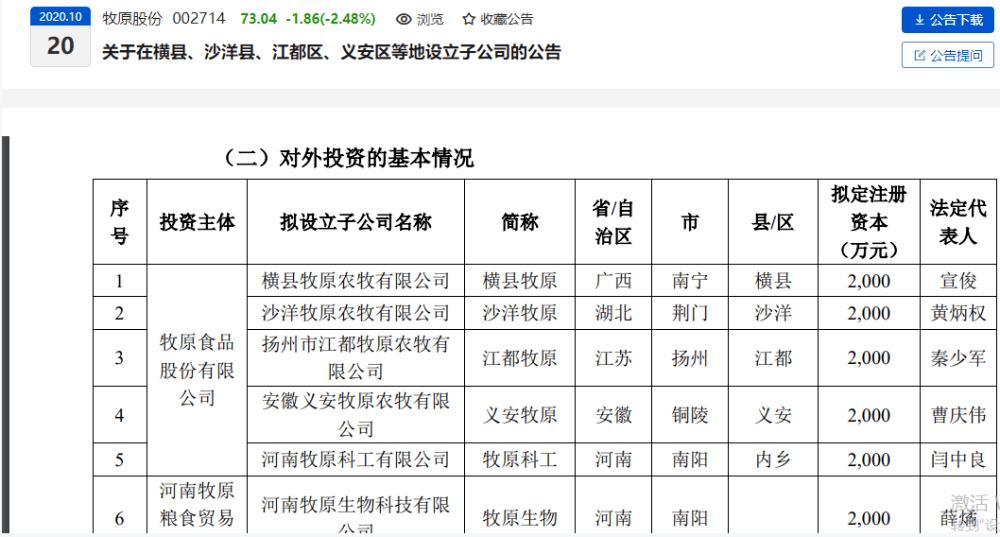Click serial number 3 cell
This screenshot has height=537, width=1000.
coord(120,358)
